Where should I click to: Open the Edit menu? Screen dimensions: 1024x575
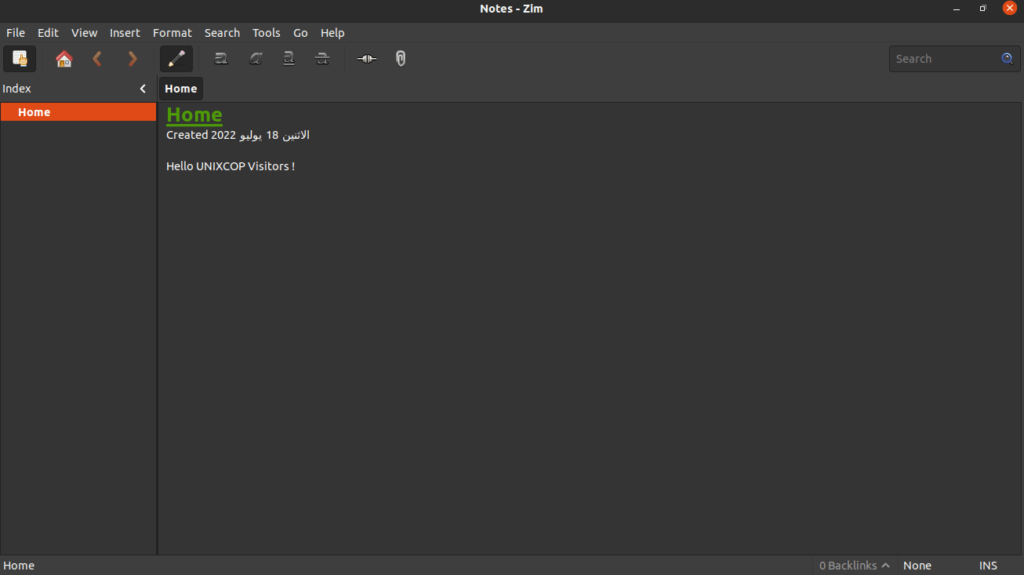click(x=48, y=33)
